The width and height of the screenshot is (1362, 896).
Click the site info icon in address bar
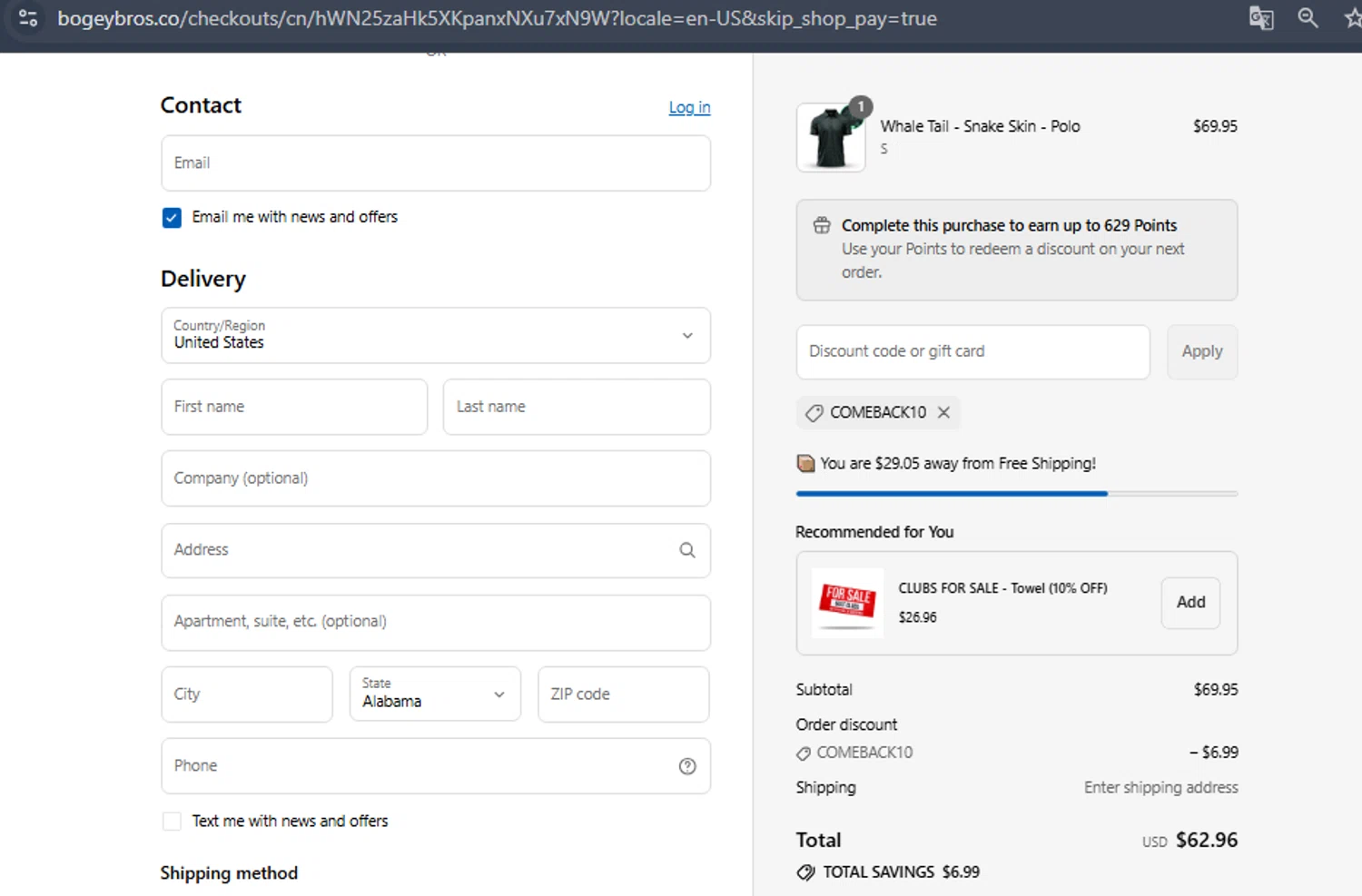click(x=27, y=18)
